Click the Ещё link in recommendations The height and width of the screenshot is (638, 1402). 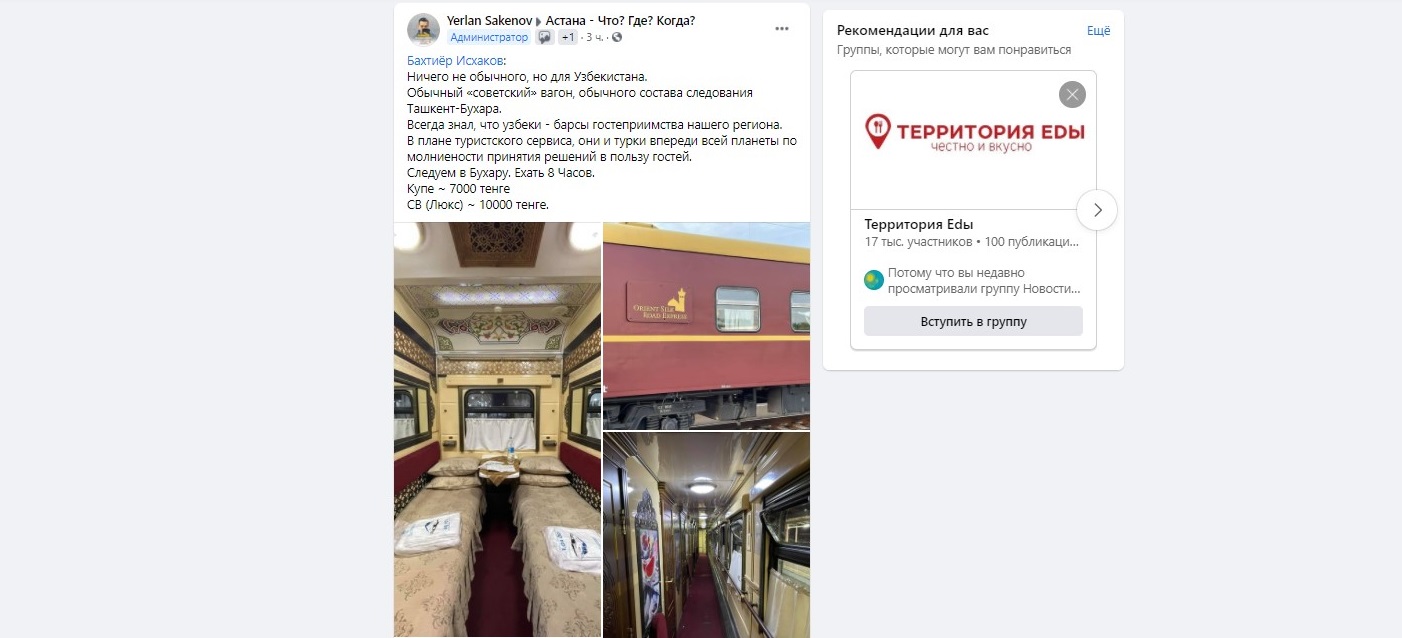[1098, 30]
